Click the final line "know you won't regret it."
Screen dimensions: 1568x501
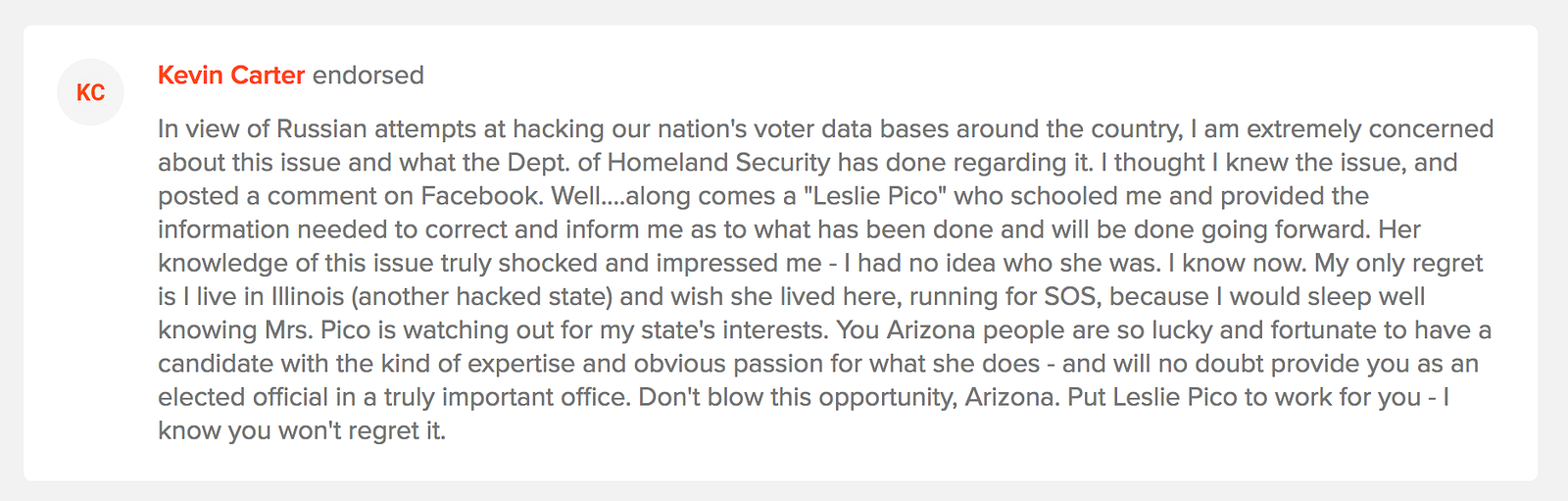click(x=302, y=430)
